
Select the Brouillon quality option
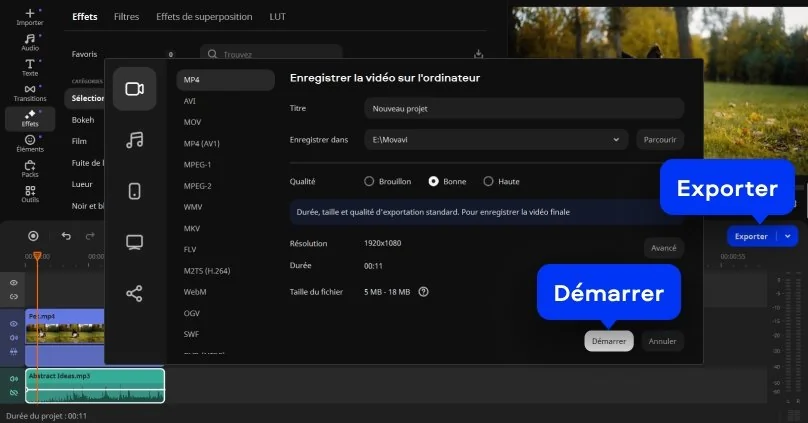[369, 182]
